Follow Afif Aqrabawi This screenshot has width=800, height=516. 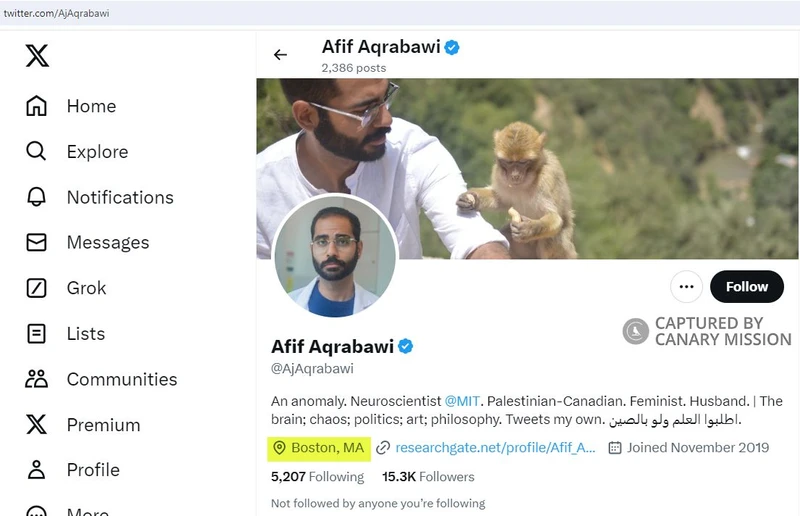pos(746,287)
